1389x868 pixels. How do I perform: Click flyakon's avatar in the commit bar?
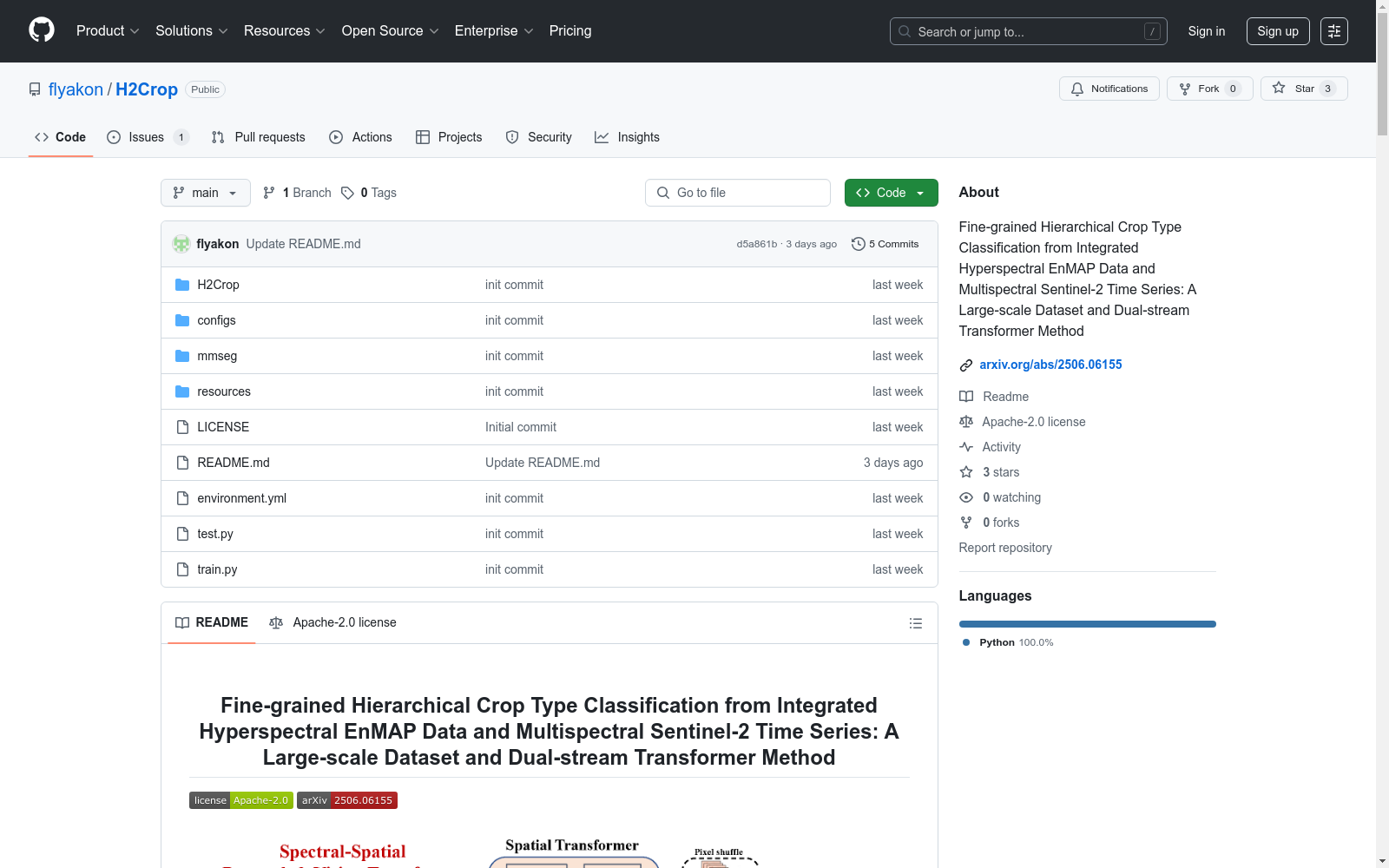coord(181,244)
